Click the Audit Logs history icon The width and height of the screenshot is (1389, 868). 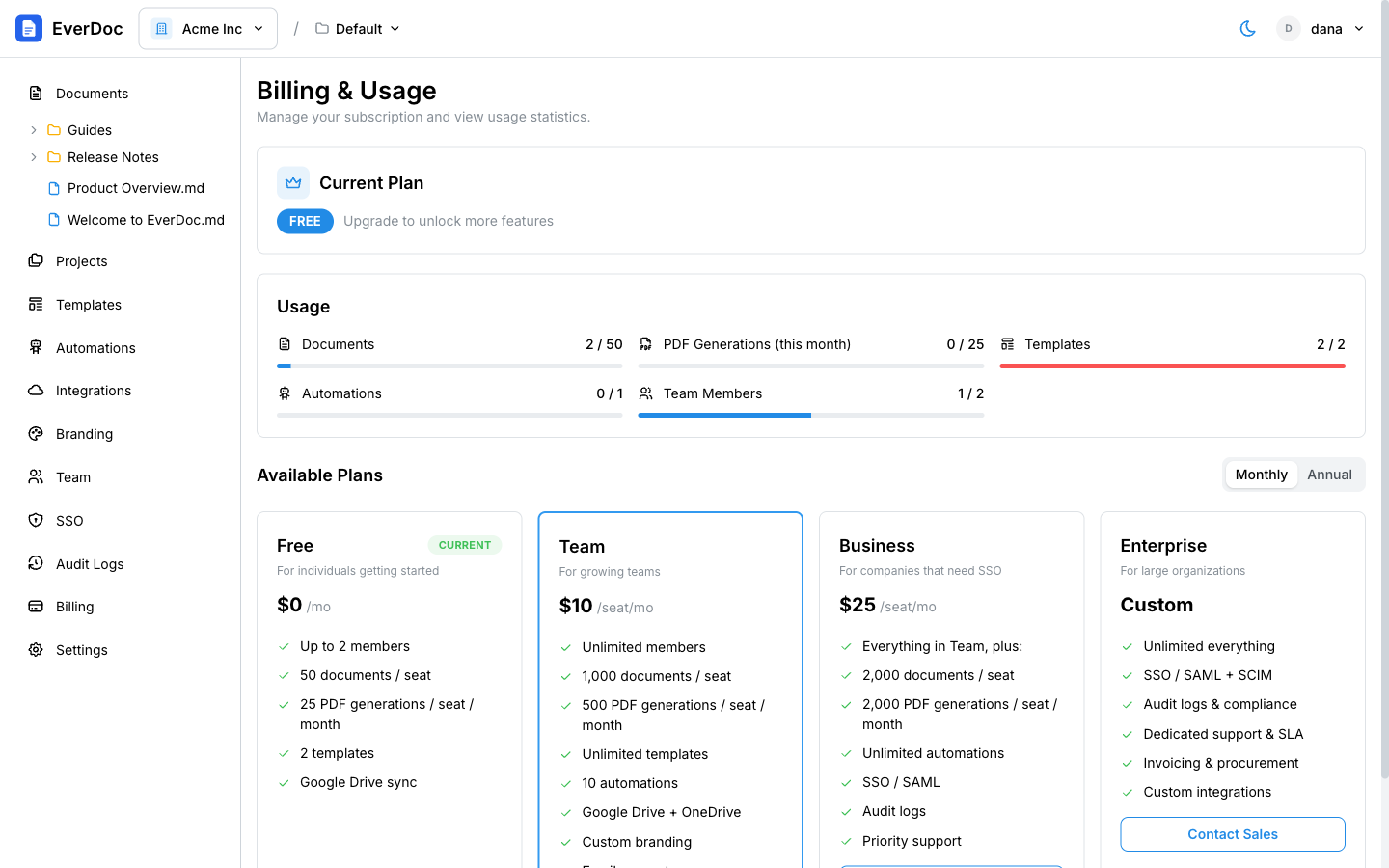tap(36, 563)
